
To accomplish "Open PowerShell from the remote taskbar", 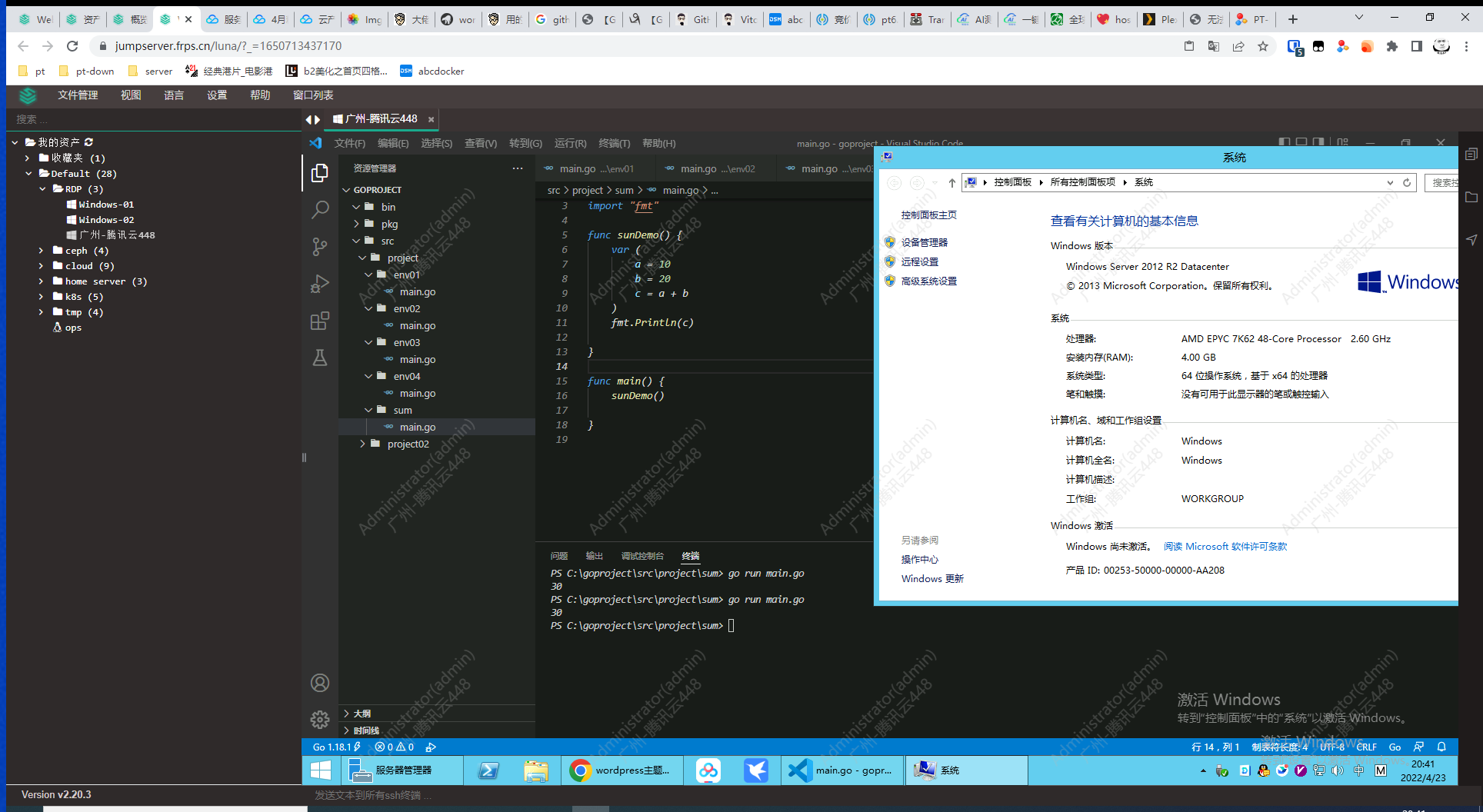I will (488, 770).
